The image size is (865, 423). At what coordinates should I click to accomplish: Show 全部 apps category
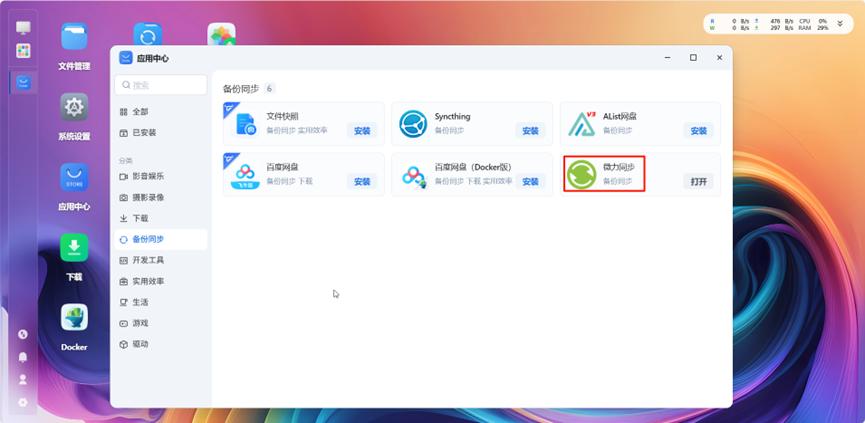pyautogui.click(x=161, y=112)
